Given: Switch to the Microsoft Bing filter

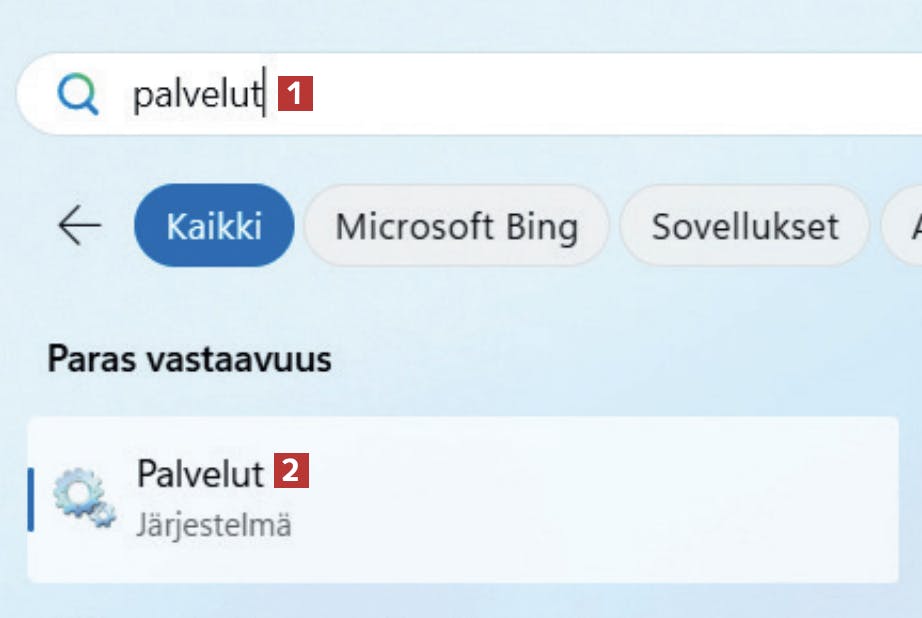Looking at the screenshot, I should coord(456,226).
